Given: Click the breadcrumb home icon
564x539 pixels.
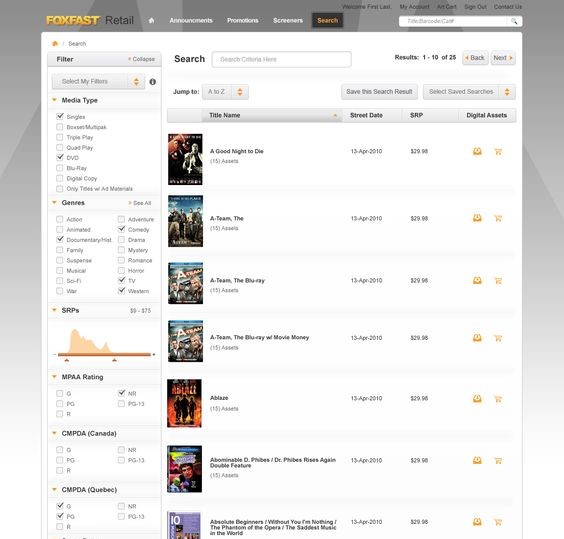Looking at the screenshot, I should pos(55,44).
